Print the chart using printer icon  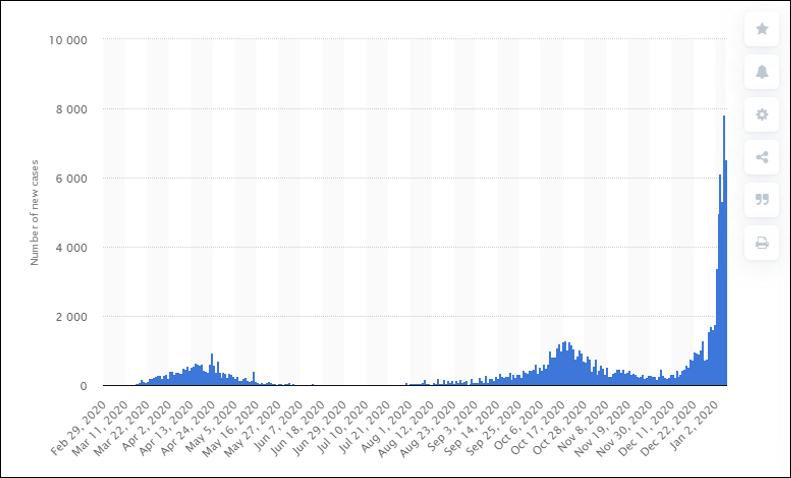pyautogui.click(x=762, y=243)
